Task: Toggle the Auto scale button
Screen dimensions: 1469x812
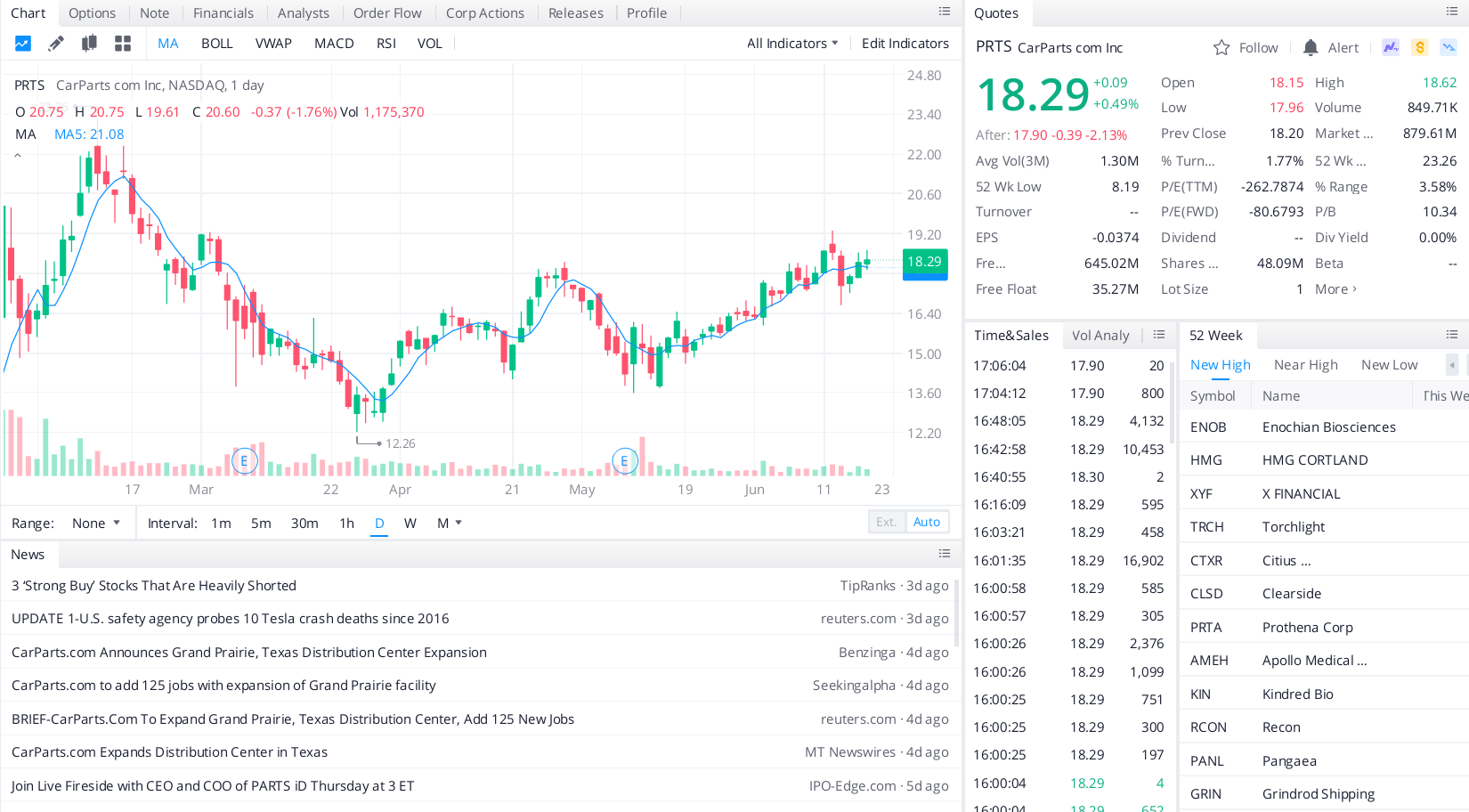Action: click(x=927, y=523)
